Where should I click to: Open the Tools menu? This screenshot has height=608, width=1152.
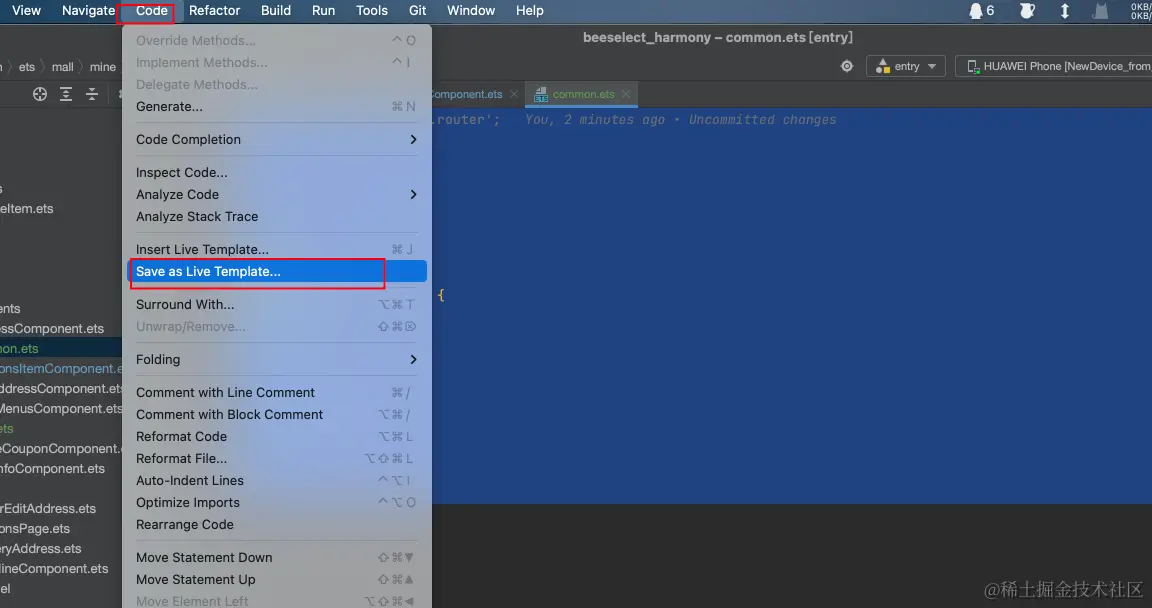point(372,11)
